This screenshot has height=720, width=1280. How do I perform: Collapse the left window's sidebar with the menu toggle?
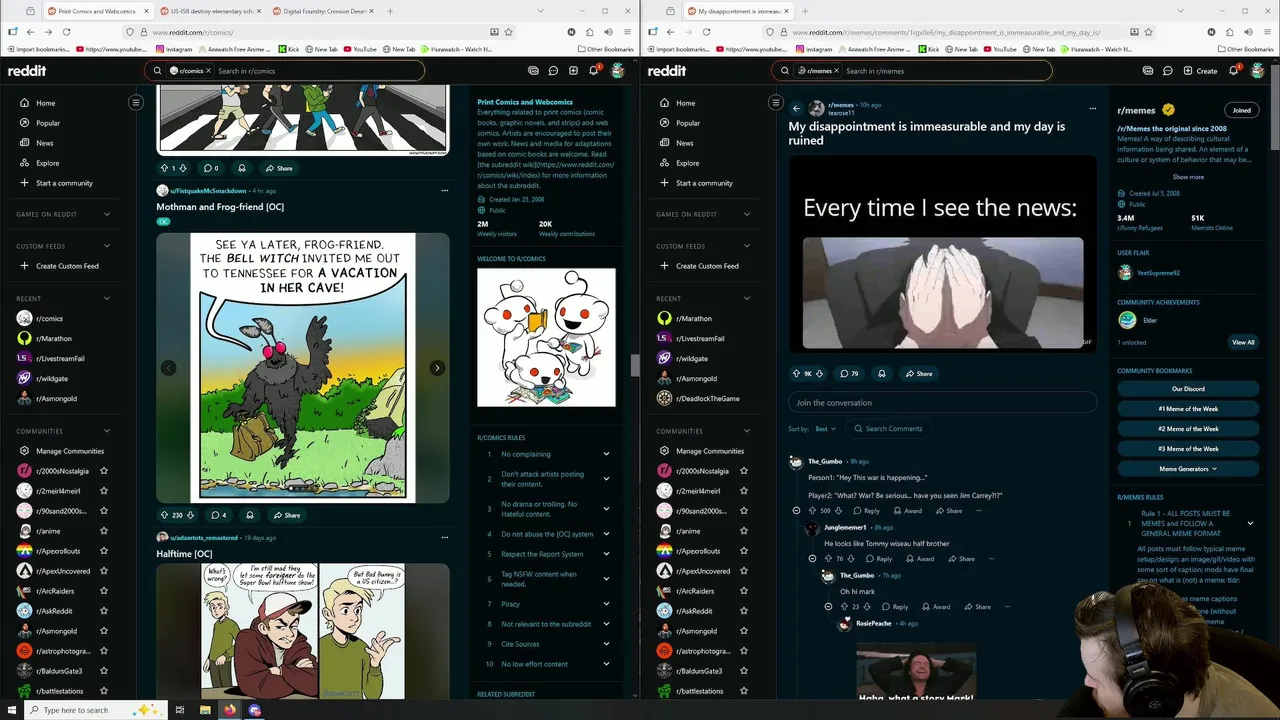click(x=136, y=102)
